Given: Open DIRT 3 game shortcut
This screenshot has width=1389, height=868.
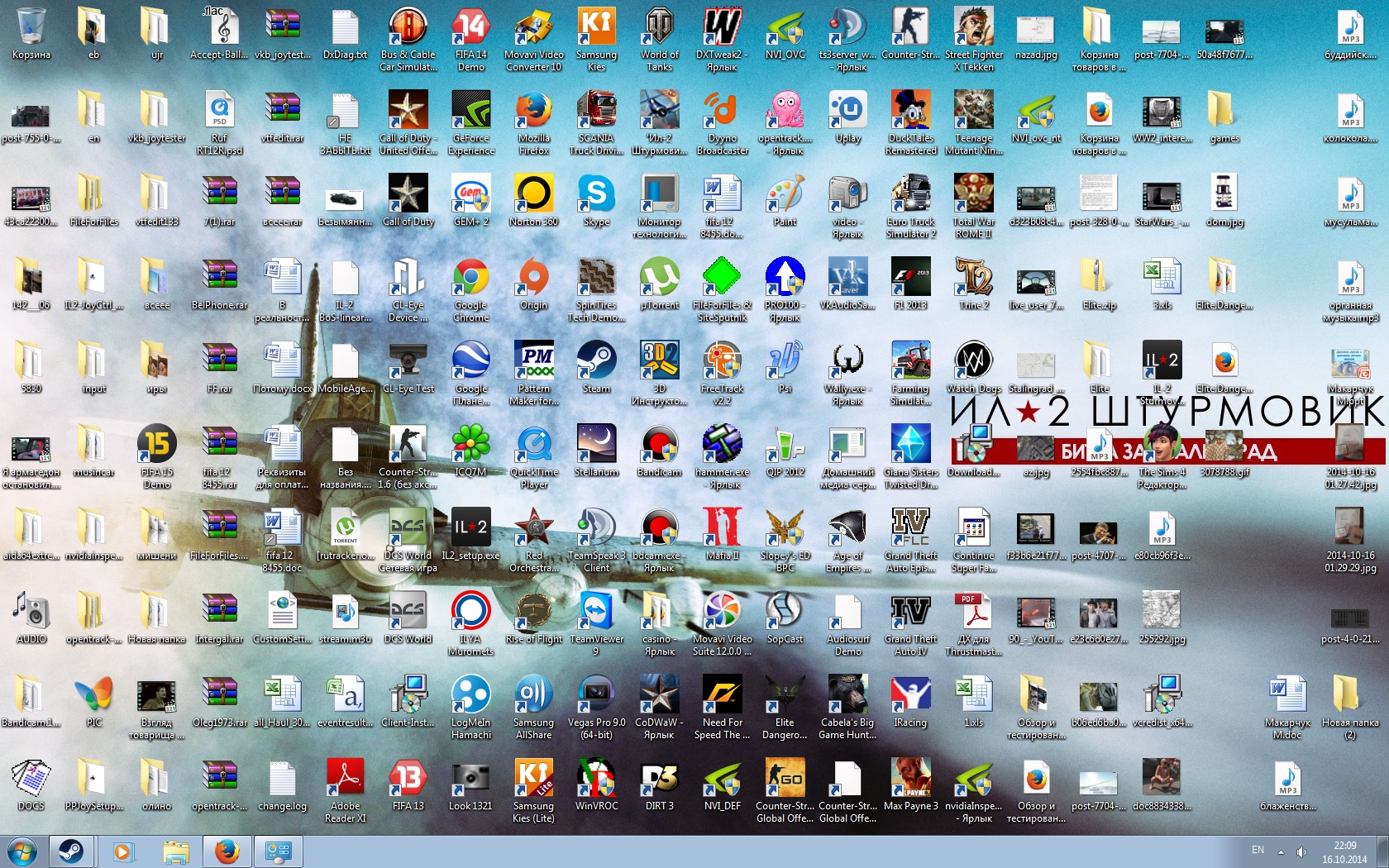Looking at the screenshot, I should coord(659,785).
